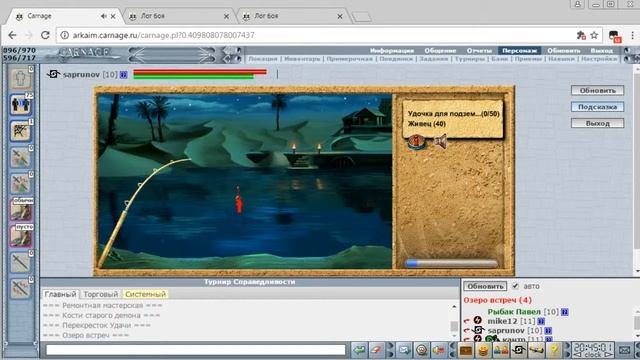This screenshot has height=360, width=640.
Task: Click the Подсказка hint button
Action: (597, 107)
